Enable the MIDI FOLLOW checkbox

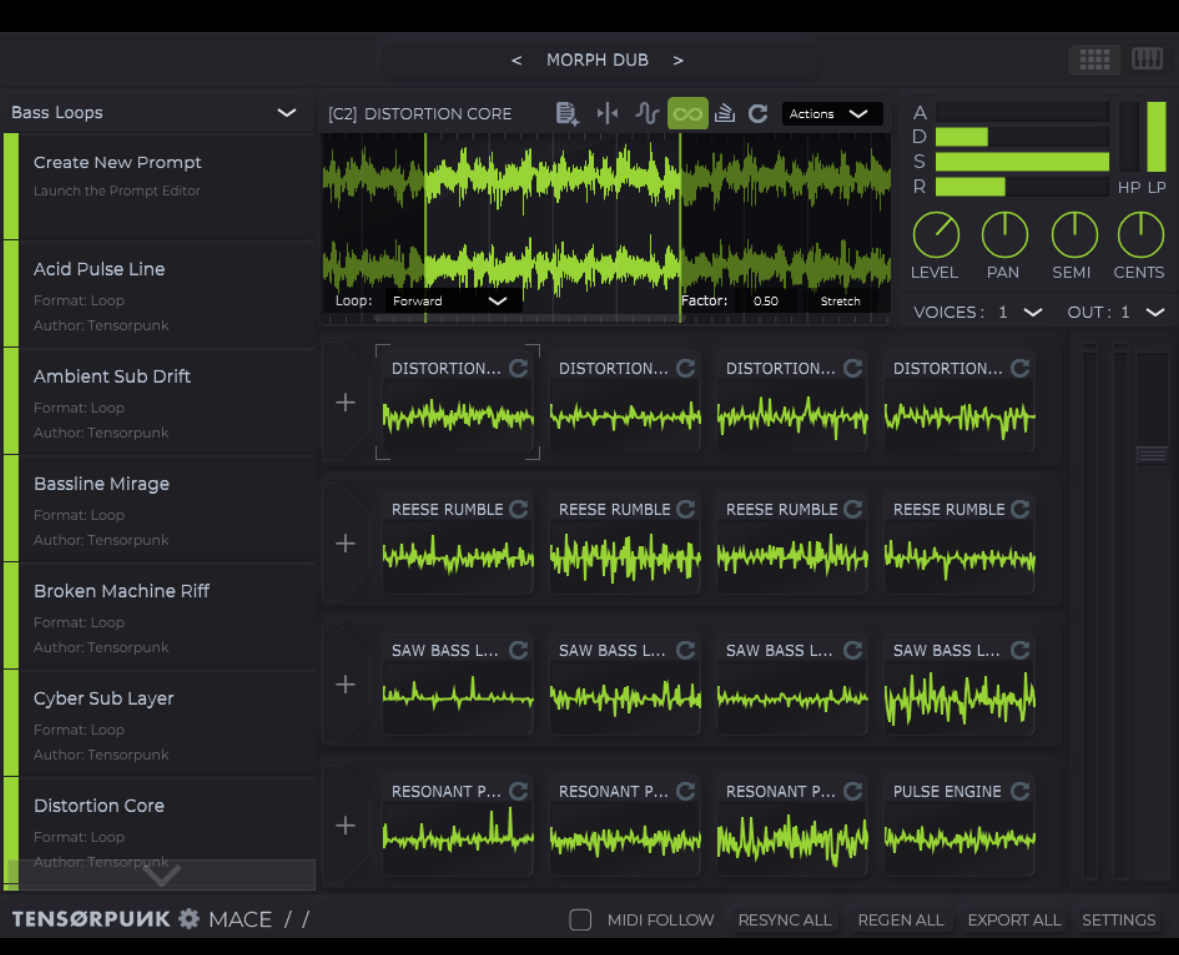[580, 920]
